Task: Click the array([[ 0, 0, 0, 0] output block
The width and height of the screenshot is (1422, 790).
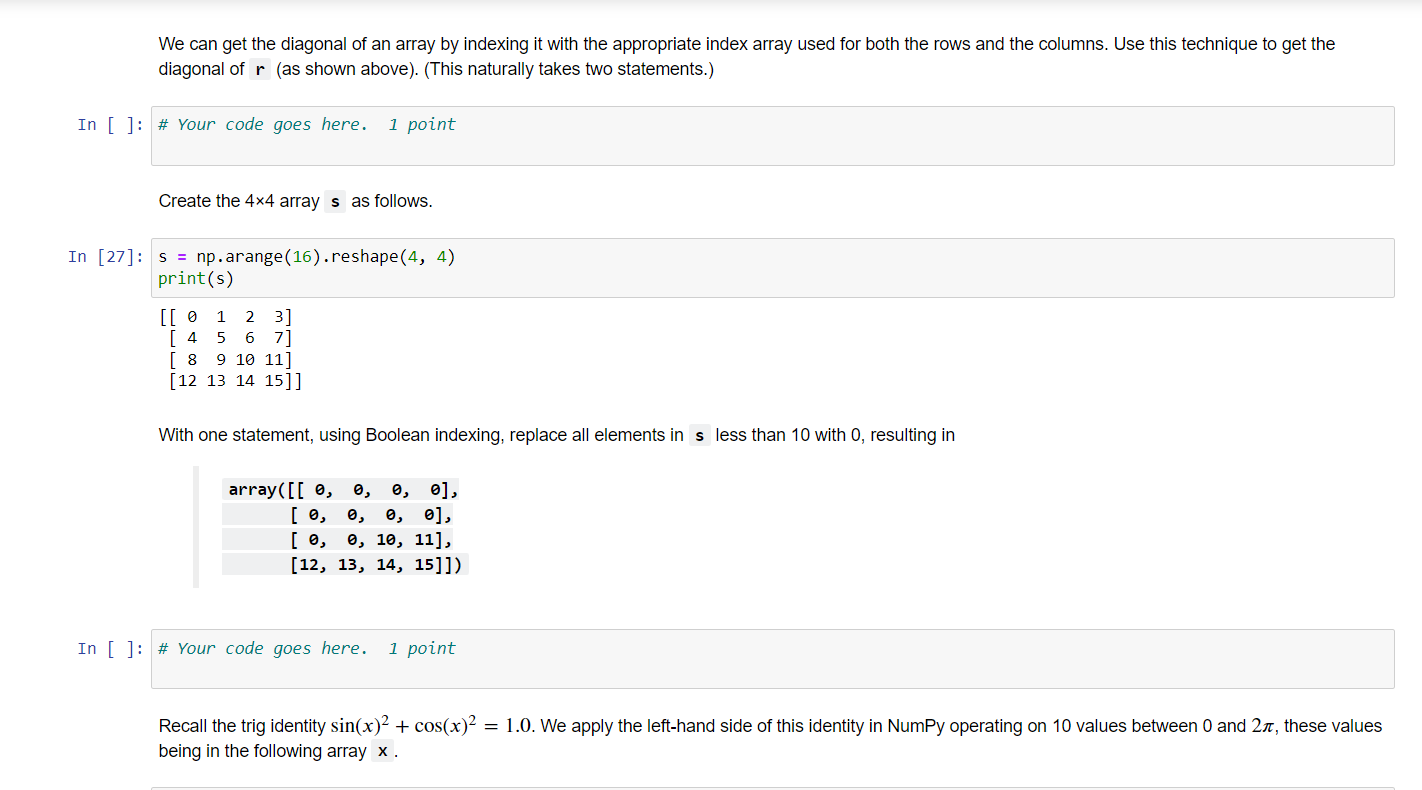Action: pyautogui.click(x=340, y=489)
